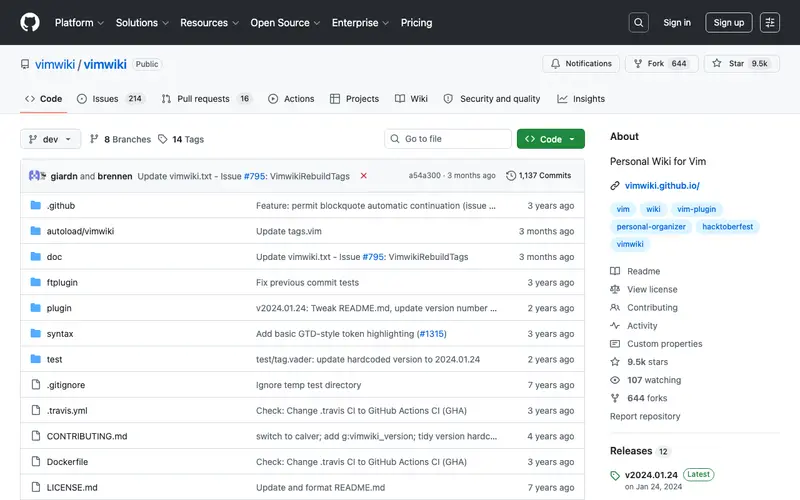Click the Readme book icon in About

tap(615, 271)
